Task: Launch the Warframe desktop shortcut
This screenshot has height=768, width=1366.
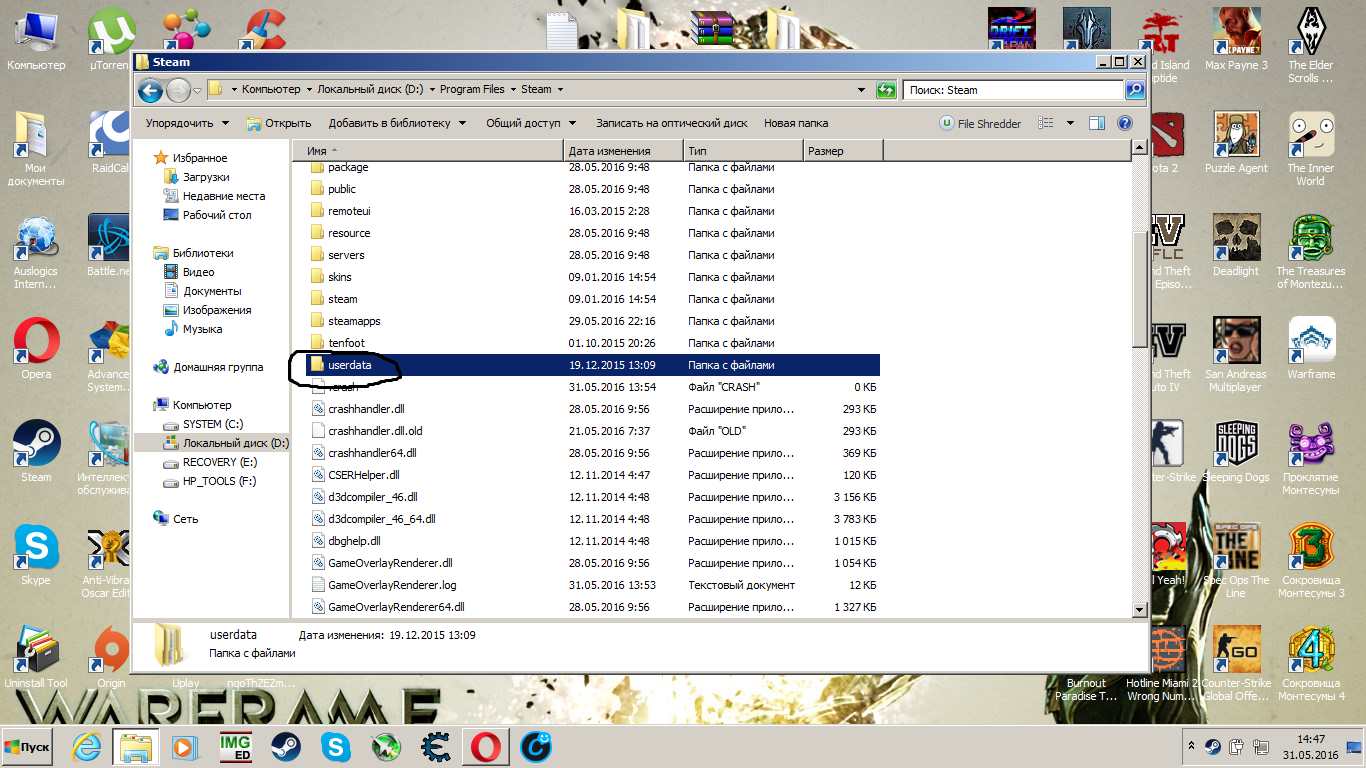Action: [x=1311, y=349]
